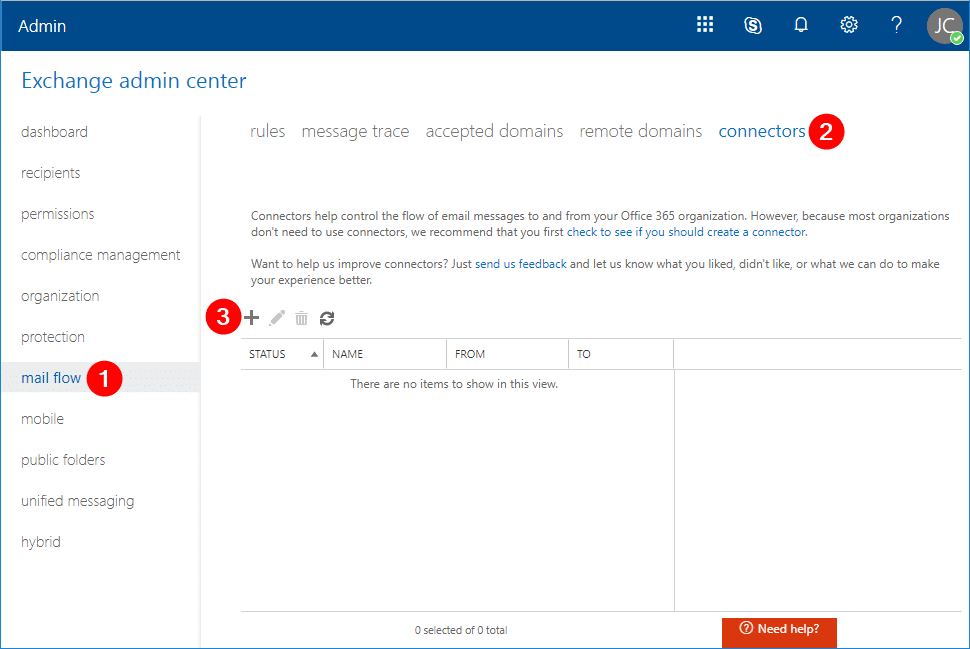The height and width of the screenshot is (649, 970).
Task: Click the Need help? button
Action: click(x=779, y=631)
